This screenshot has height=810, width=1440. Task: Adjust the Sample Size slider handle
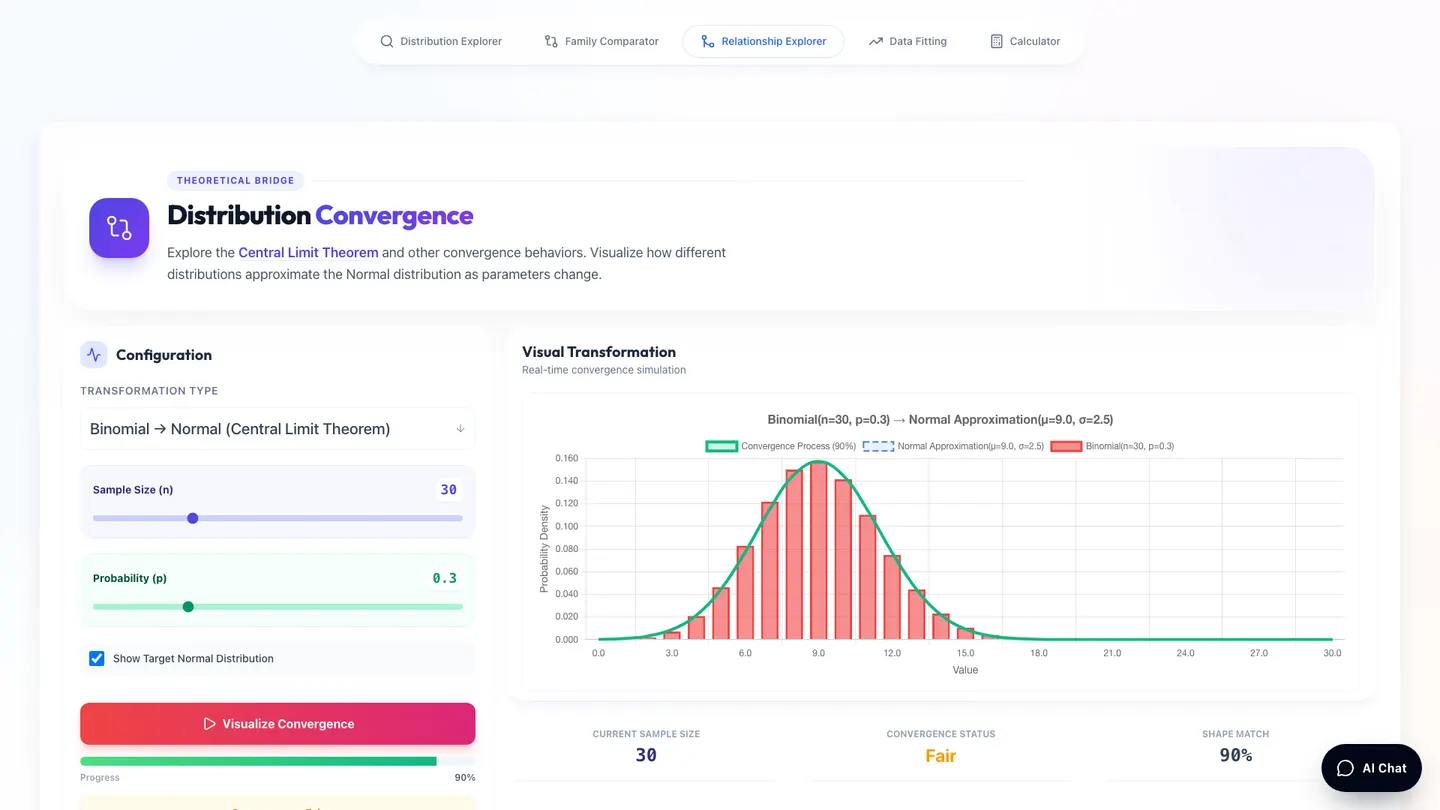[x=193, y=518]
